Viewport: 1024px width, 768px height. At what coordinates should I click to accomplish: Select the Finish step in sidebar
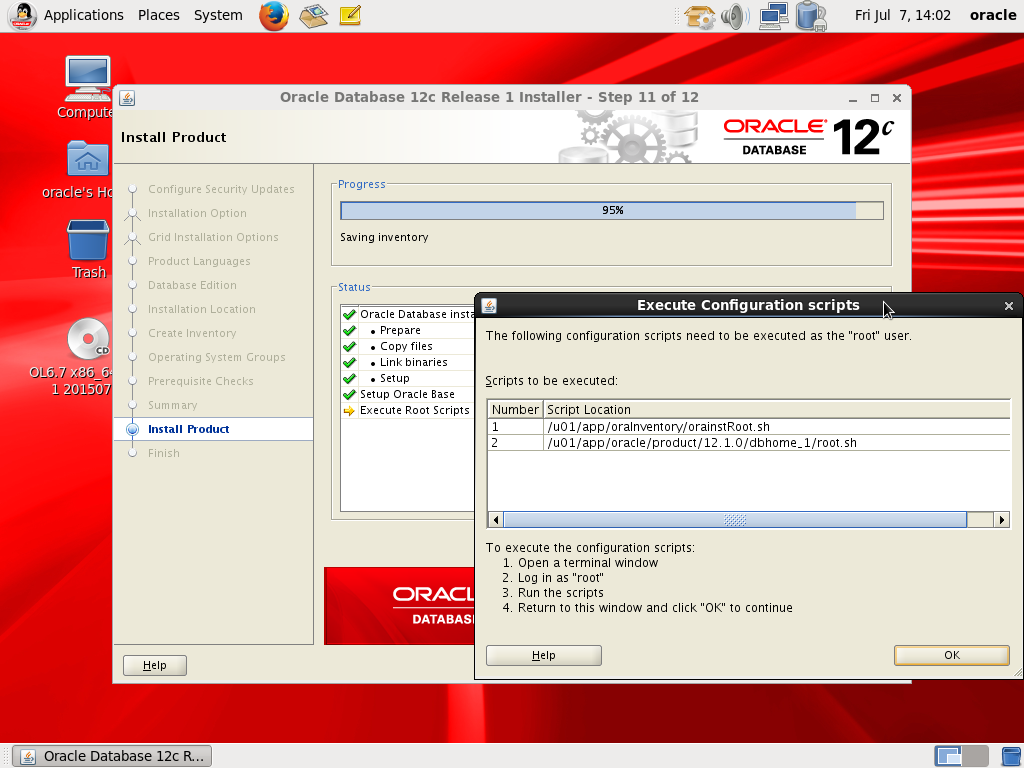163,453
